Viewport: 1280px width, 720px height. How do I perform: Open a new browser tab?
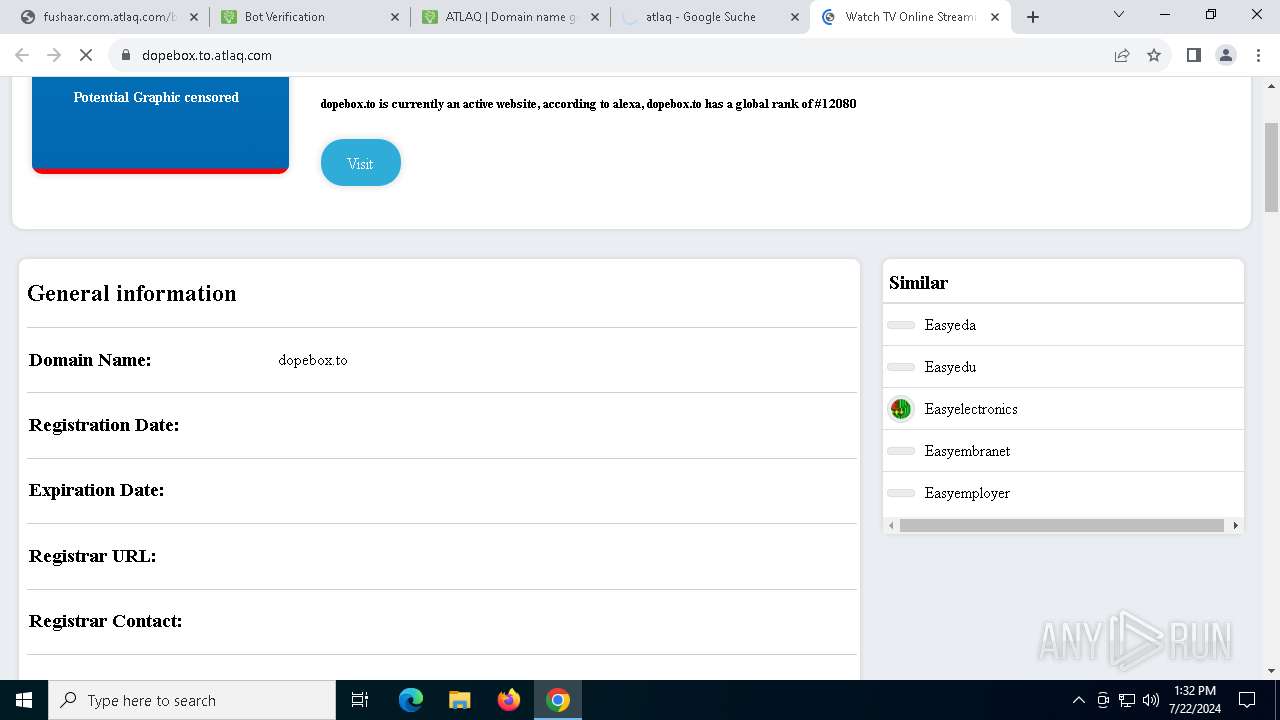tap(1033, 17)
